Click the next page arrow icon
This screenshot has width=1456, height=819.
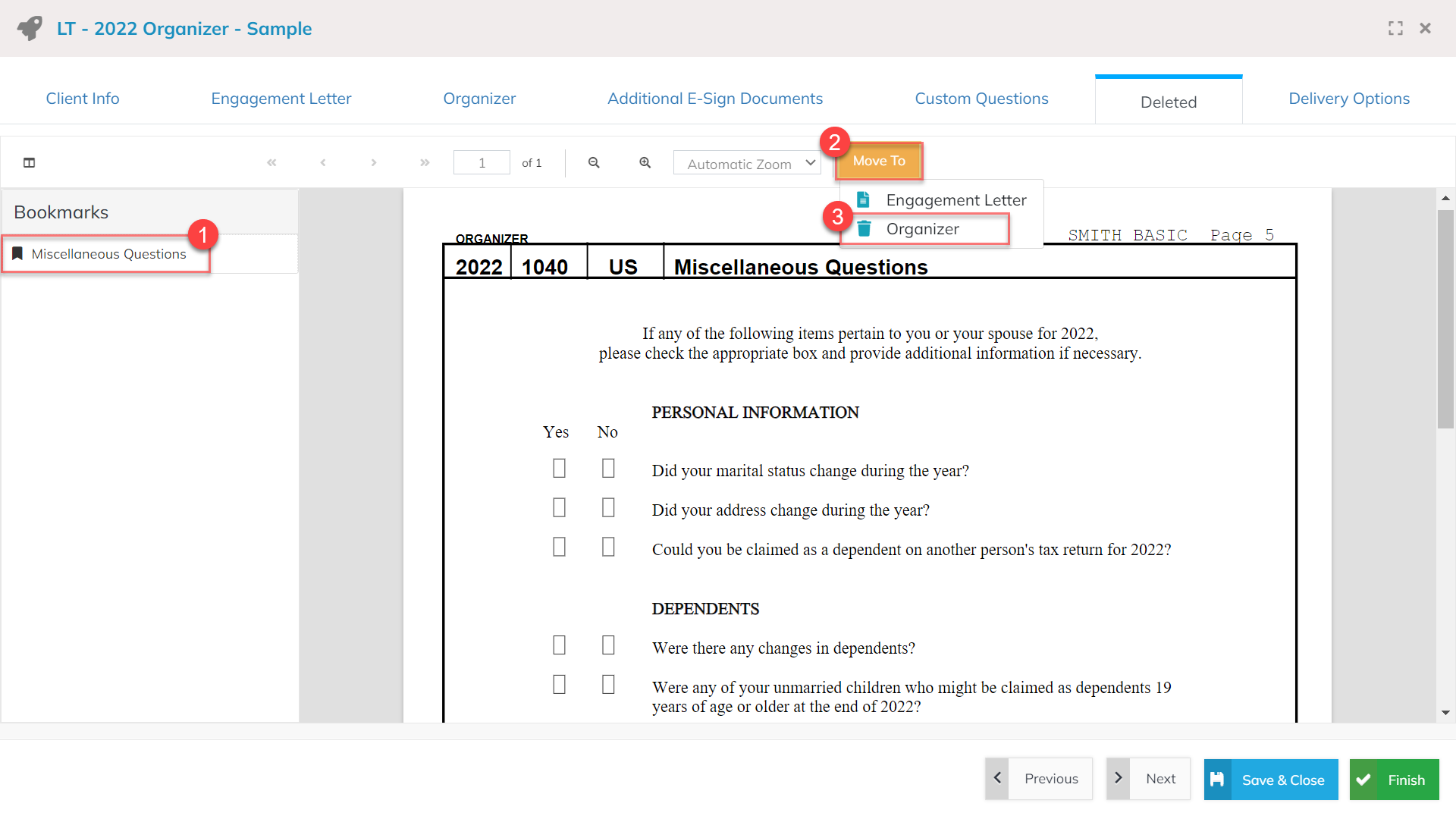click(x=374, y=162)
